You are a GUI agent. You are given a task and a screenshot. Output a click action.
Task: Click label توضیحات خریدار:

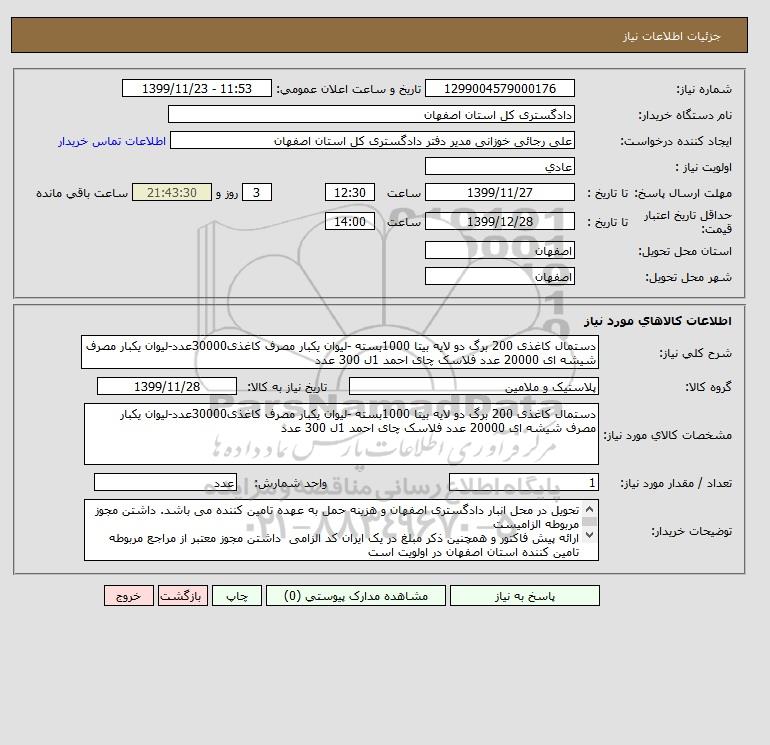(691, 531)
